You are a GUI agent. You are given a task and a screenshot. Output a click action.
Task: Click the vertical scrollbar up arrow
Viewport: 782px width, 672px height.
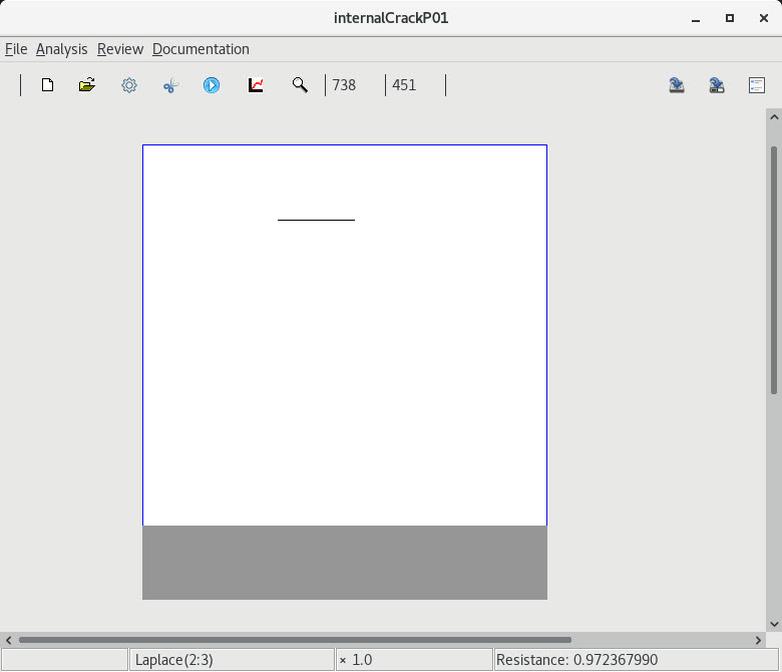(774, 117)
